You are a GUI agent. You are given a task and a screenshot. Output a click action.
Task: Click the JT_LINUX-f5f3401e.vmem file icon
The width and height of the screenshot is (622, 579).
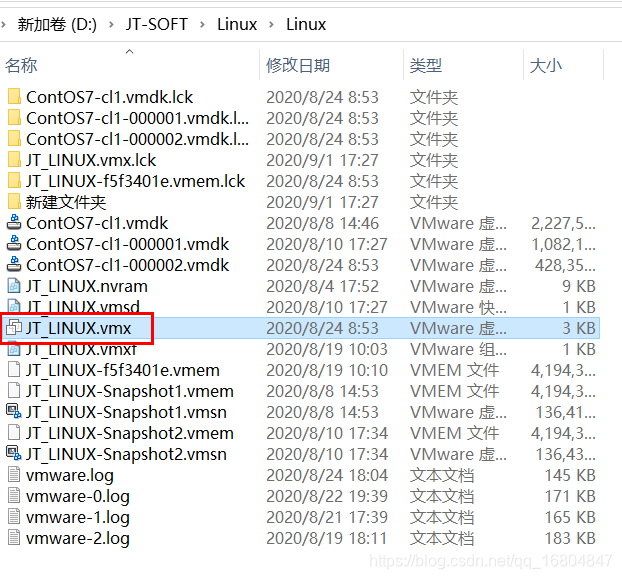pyautogui.click(x=14, y=370)
